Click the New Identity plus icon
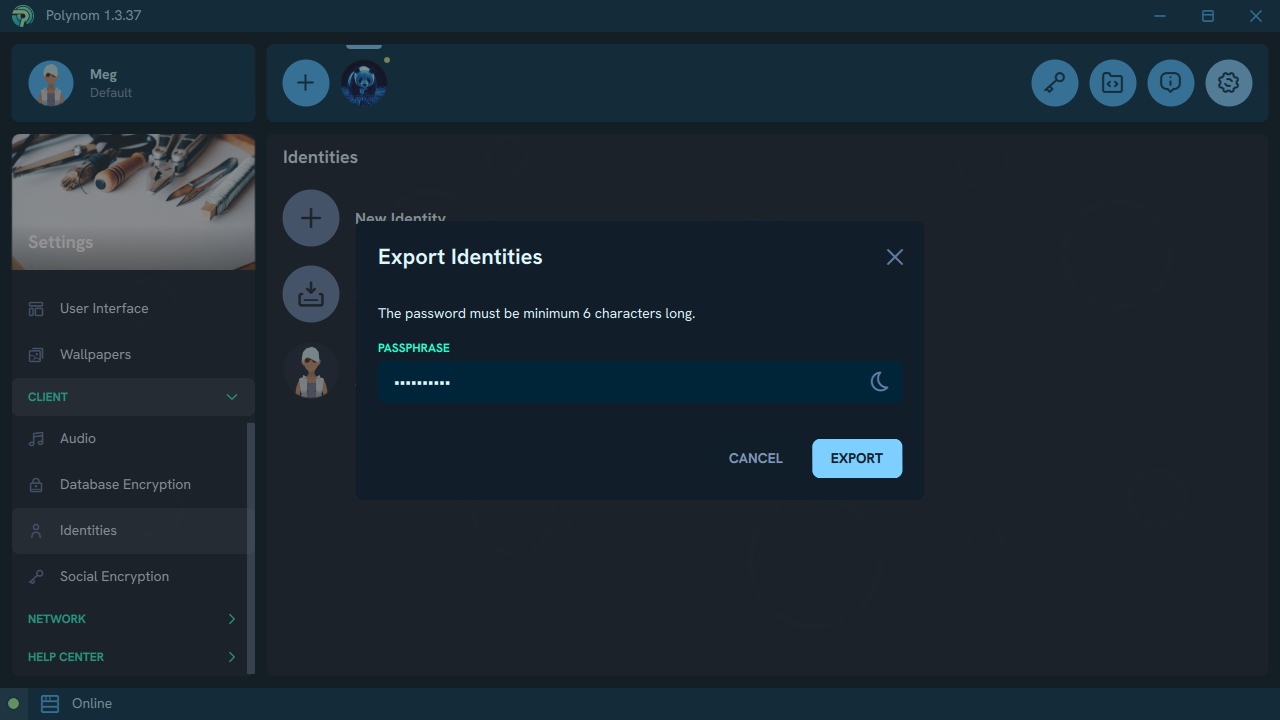This screenshot has width=1280, height=720. pos(311,218)
